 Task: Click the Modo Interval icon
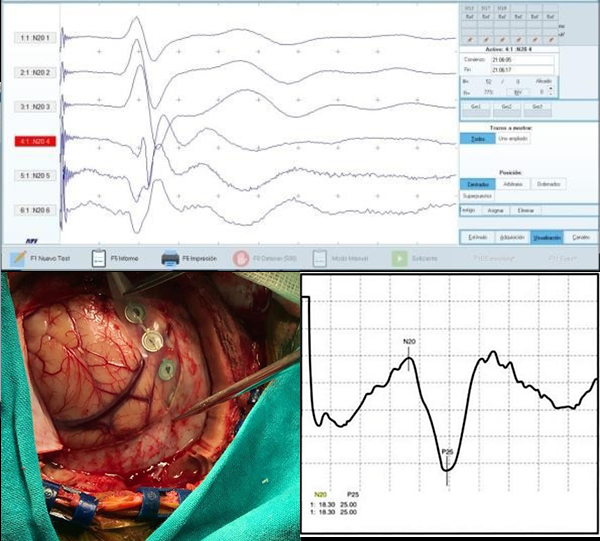[320, 257]
